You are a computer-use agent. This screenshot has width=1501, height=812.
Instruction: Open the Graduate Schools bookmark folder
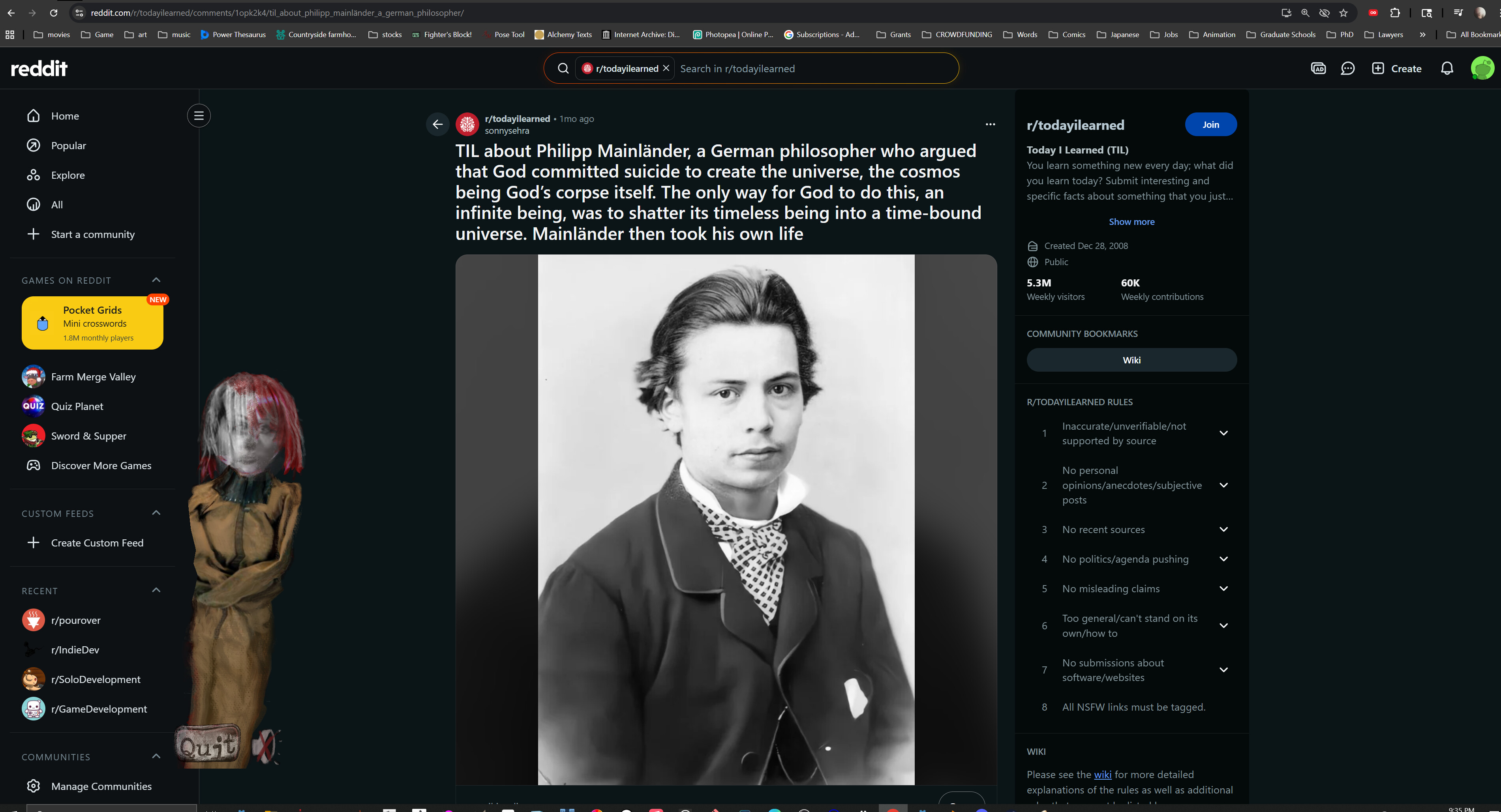(x=1281, y=34)
